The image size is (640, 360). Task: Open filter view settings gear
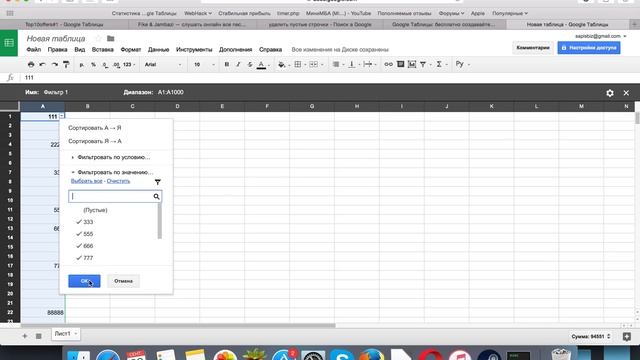point(610,93)
